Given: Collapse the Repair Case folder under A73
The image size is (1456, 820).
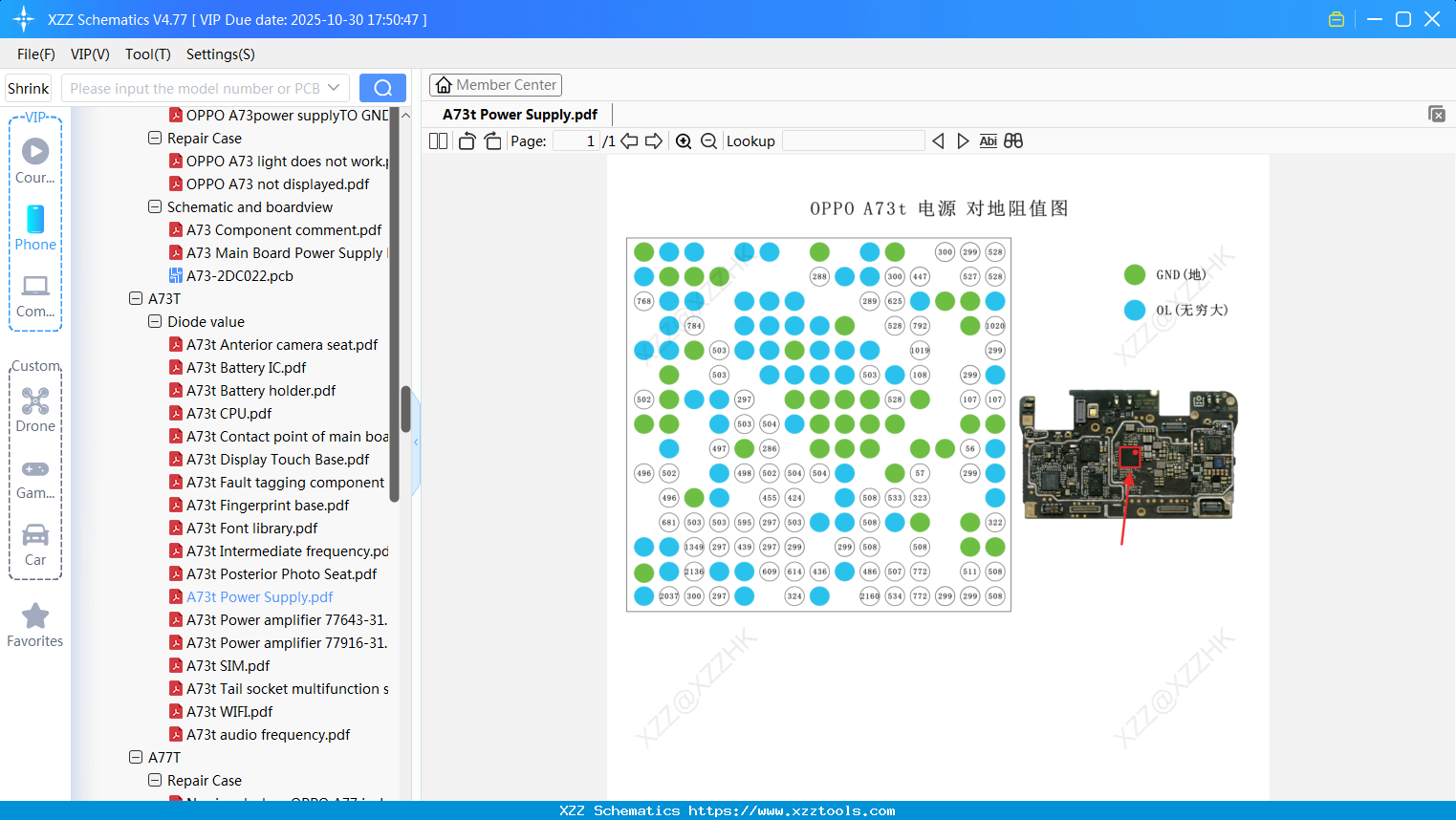Looking at the screenshot, I should (155, 139).
